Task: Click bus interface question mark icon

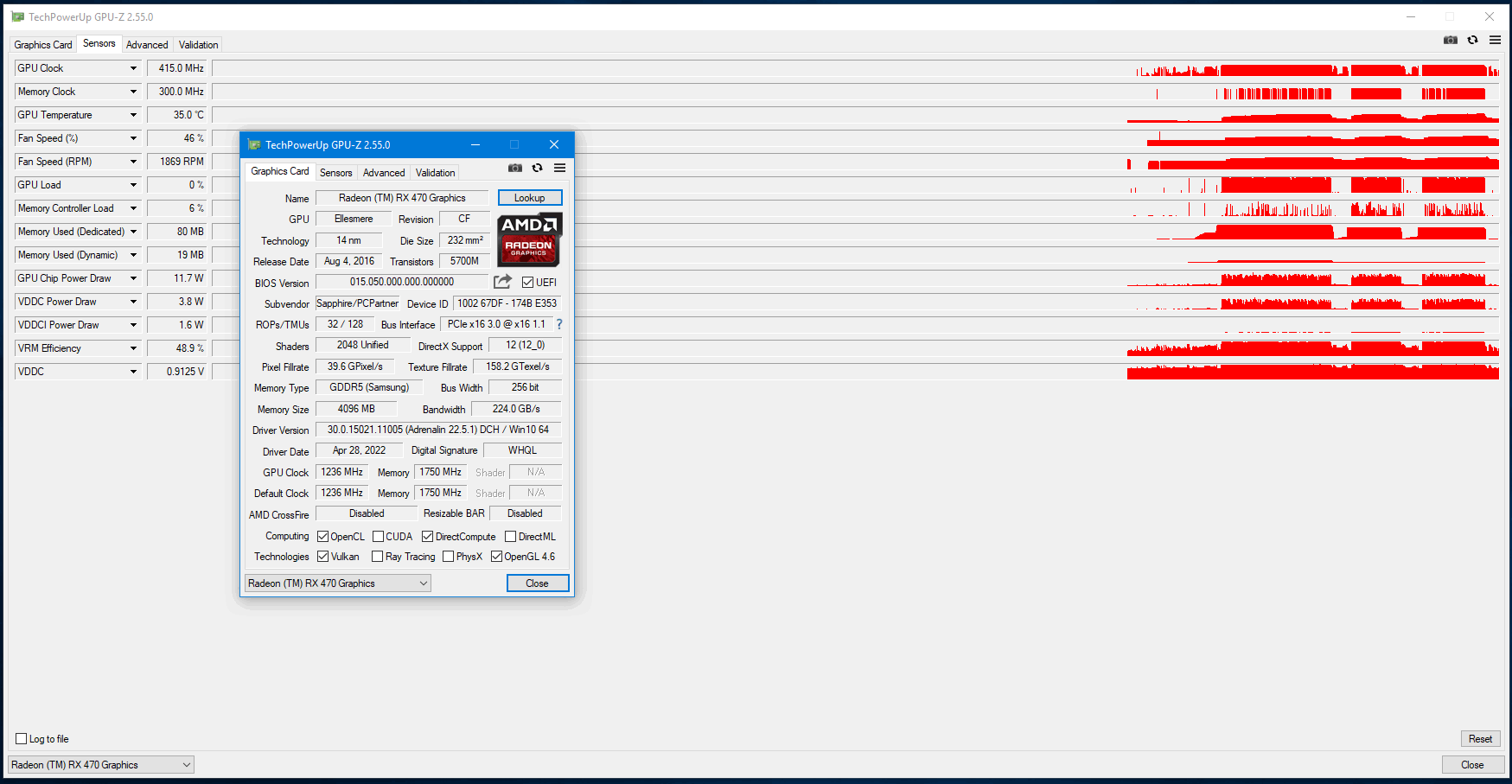Action: click(x=559, y=324)
